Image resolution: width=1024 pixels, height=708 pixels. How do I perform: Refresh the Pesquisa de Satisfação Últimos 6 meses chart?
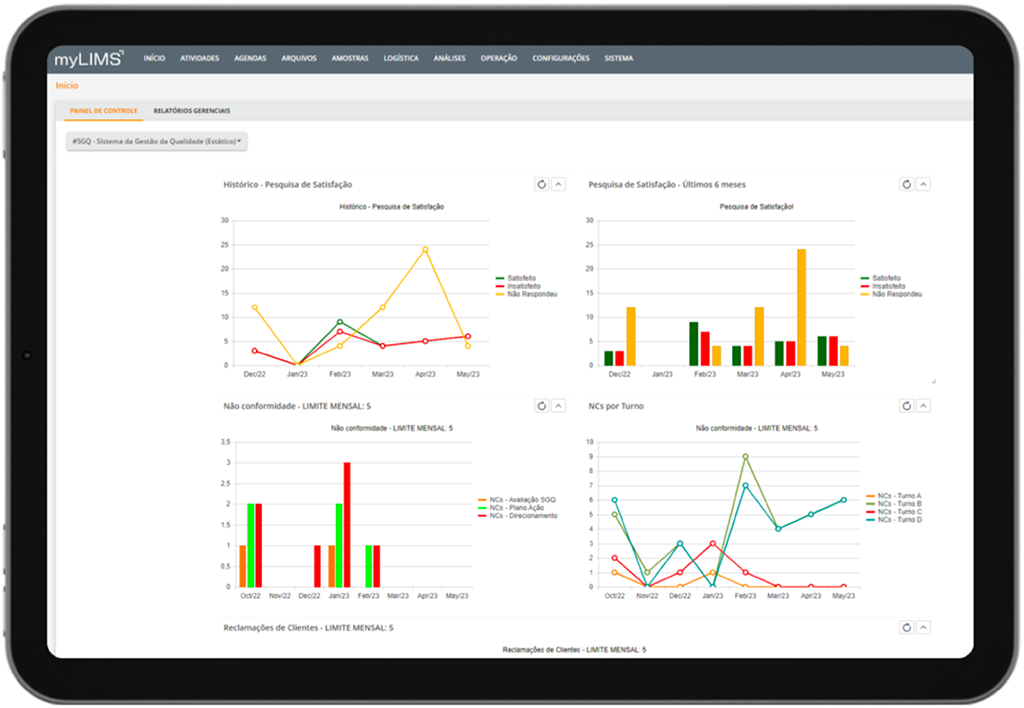(906, 184)
